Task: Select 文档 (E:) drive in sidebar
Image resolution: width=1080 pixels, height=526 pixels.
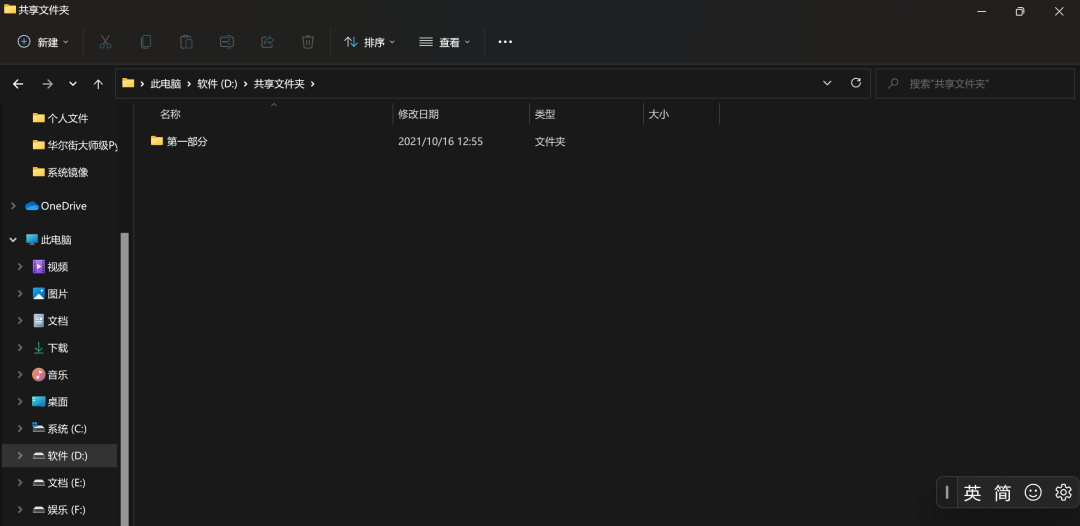Action: pos(67,483)
